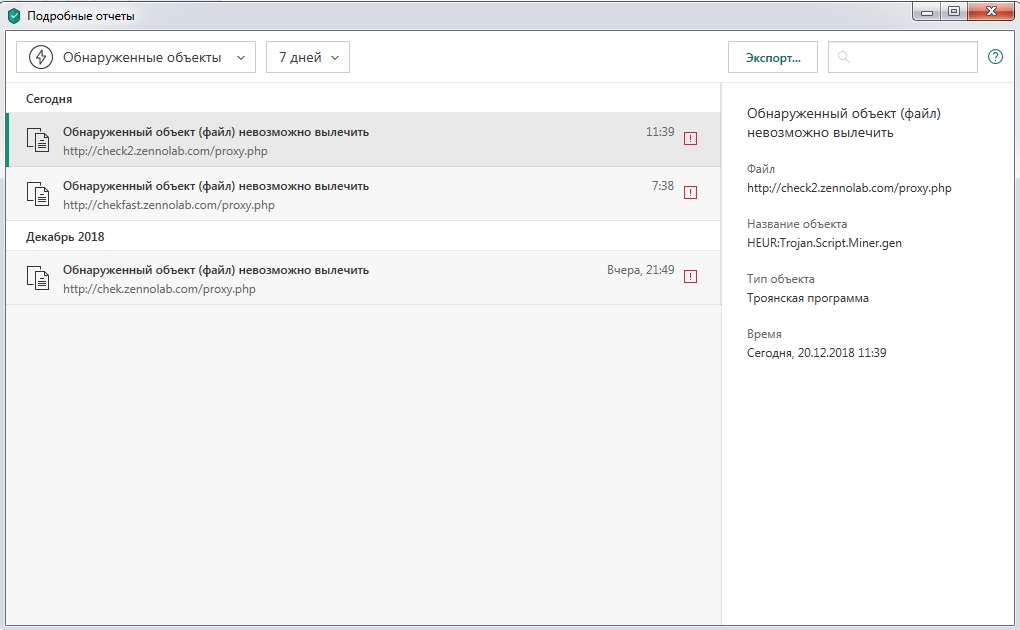
Task: Focus the search input field
Action: coord(910,58)
